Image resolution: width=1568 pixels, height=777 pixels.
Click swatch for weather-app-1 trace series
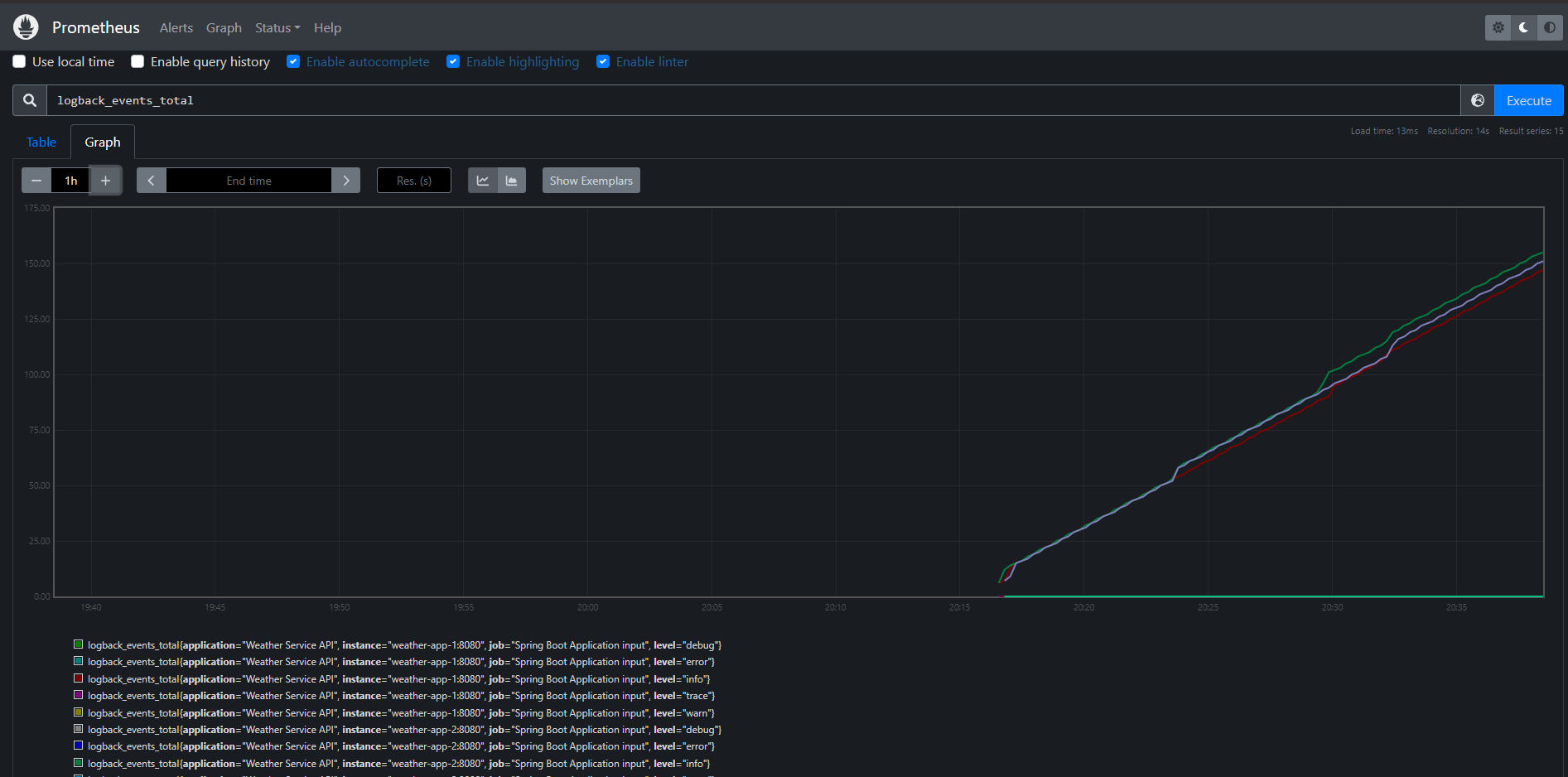pos(78,695)
